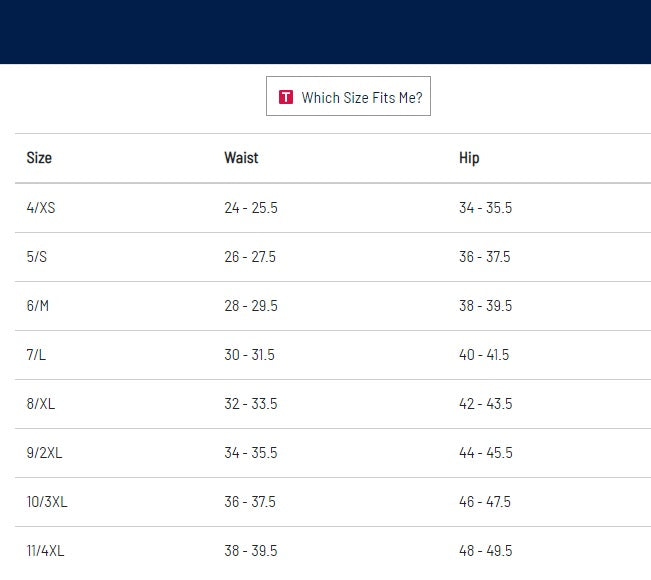Click hip measurement 44 - 45.5

485,453
